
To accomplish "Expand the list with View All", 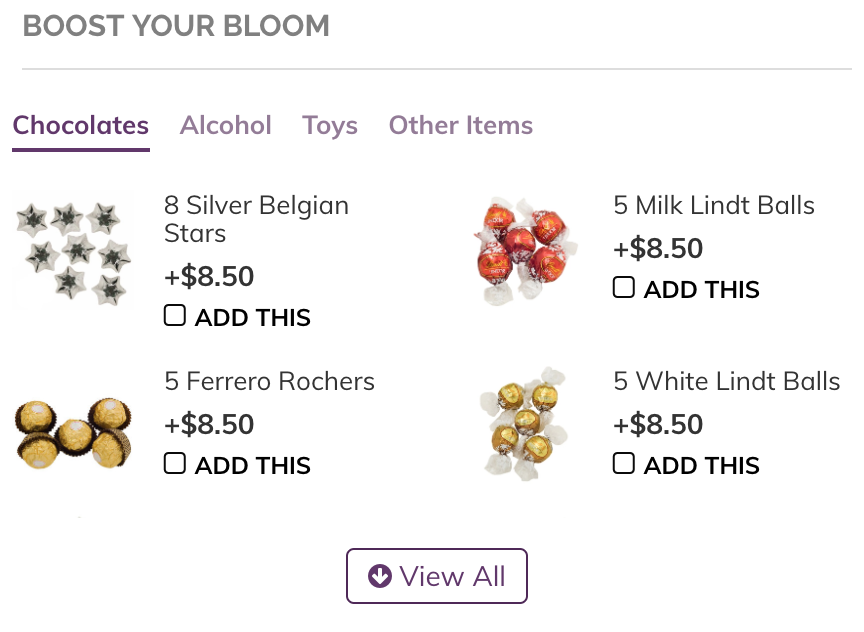I will point(437,576).
